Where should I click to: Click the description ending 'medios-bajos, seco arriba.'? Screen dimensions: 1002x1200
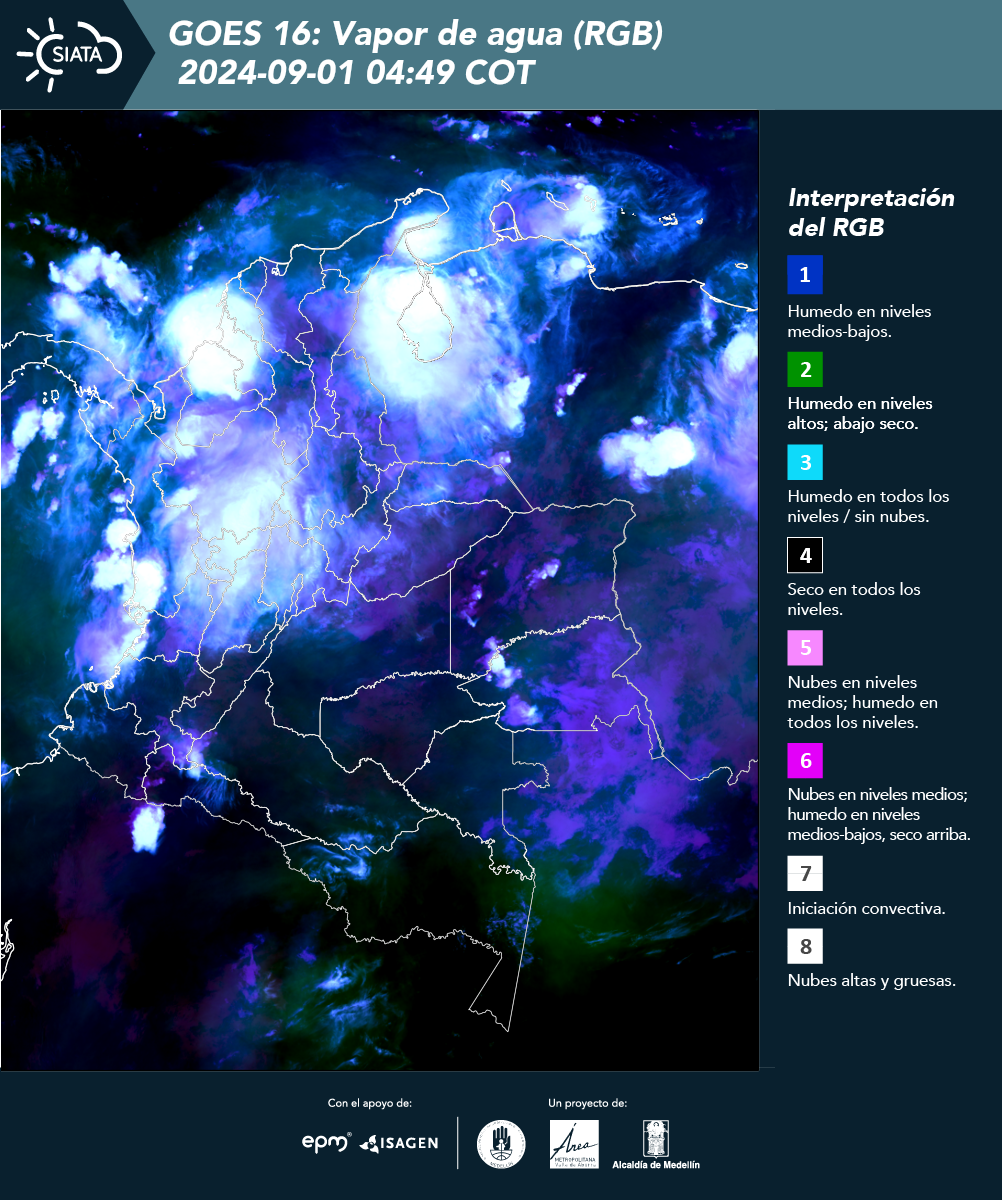(879, 814)
